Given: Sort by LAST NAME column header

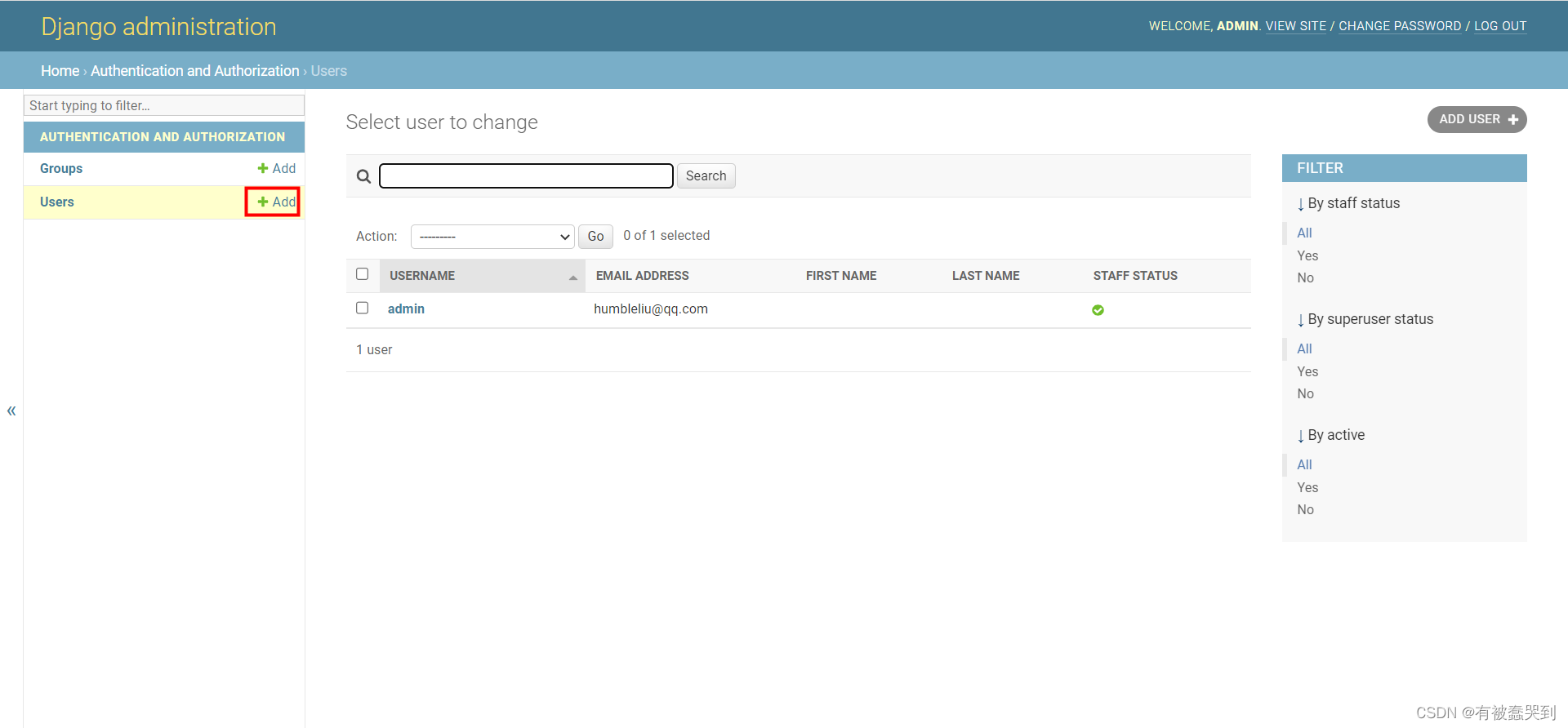Looking at the screenshot, I should [986, 276].
